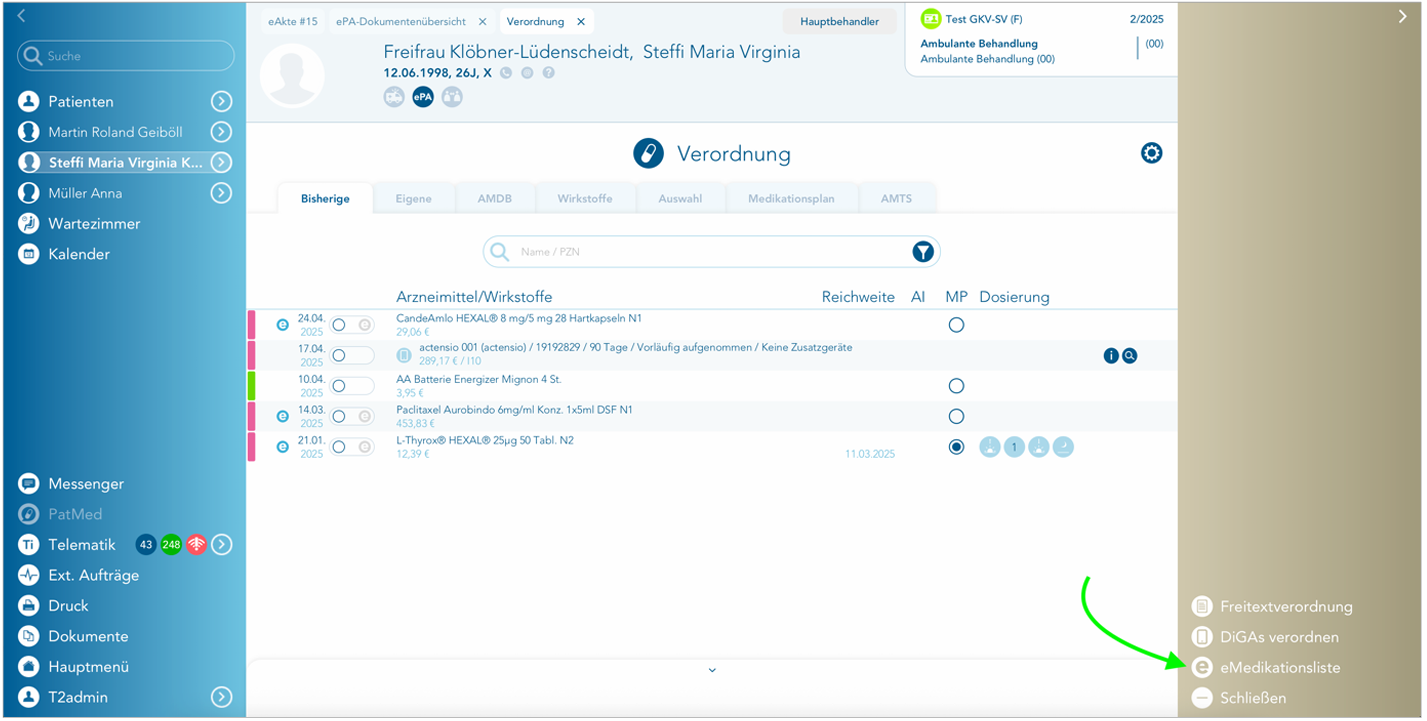This screenshot has width=1427, height=721.
Task: Switch to the Medikationsplan tab
Action: click(x=790, y=199)
